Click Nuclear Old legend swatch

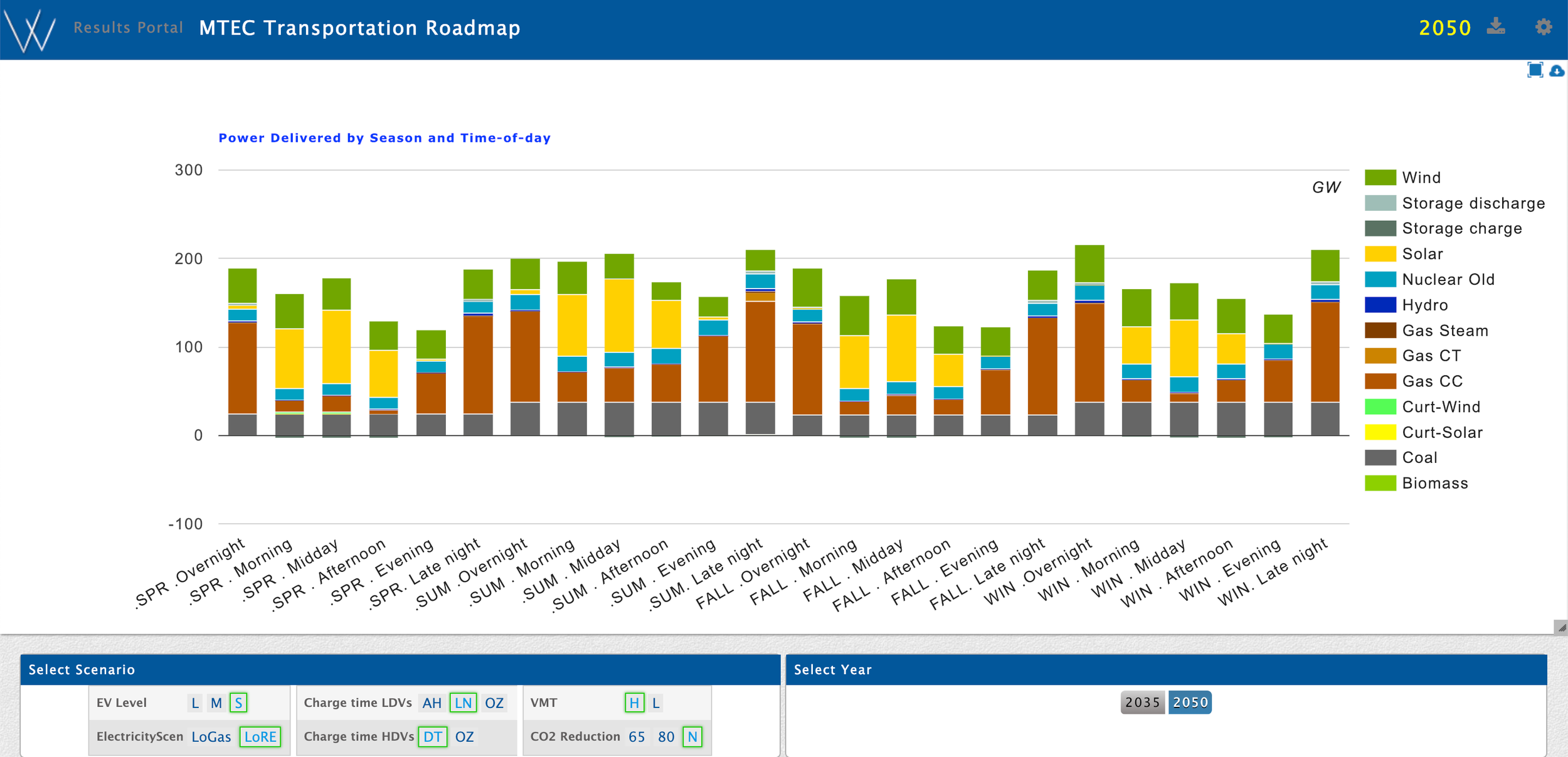pos(1380,279)
